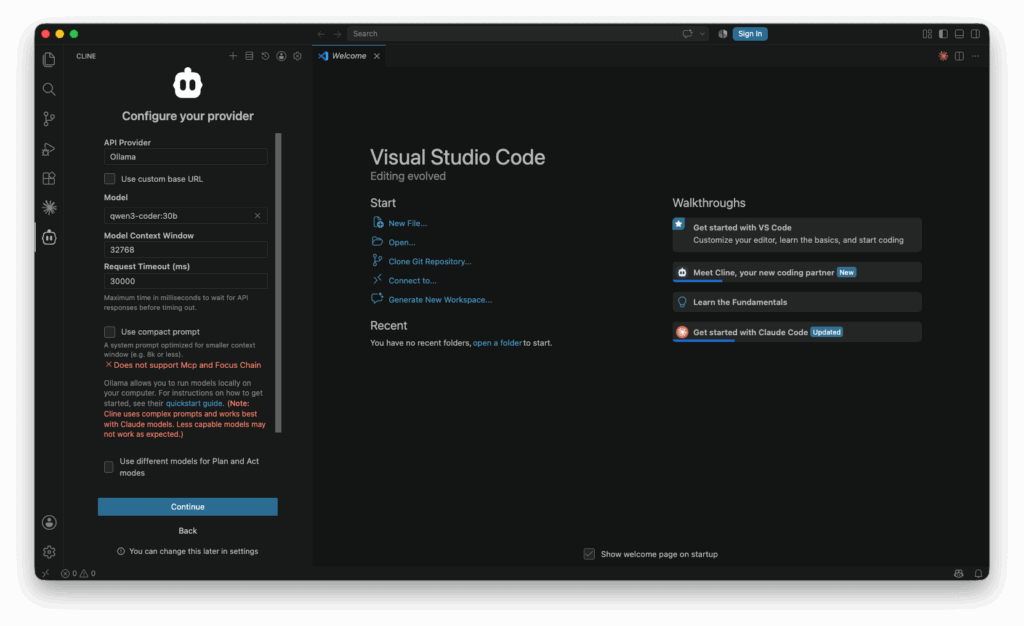Click the Sign In button
The width and height of the screenshot is (1024, 626).
pyautogui.click(x=750, y=34)
